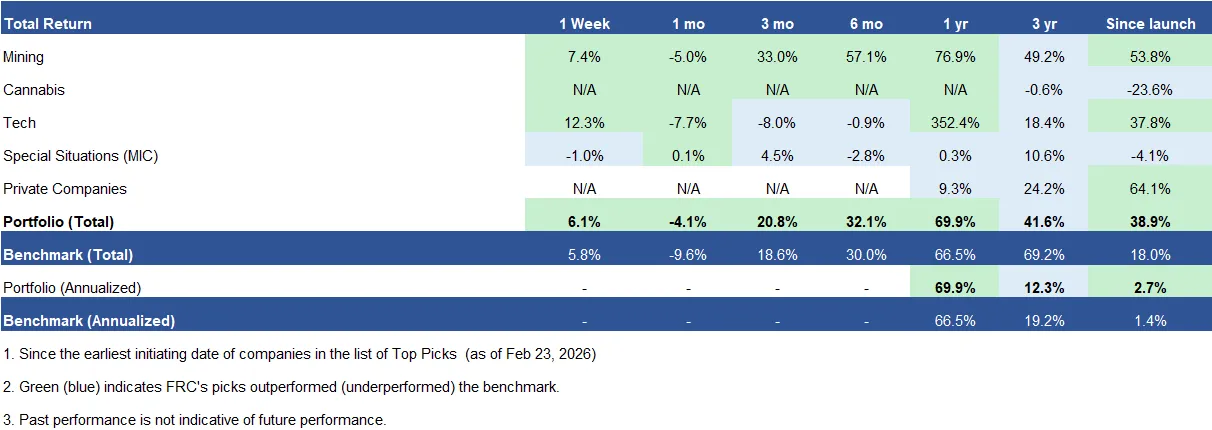Select the Benchmark (Total) row label
Screen dimensions: 1212x430
69,255
